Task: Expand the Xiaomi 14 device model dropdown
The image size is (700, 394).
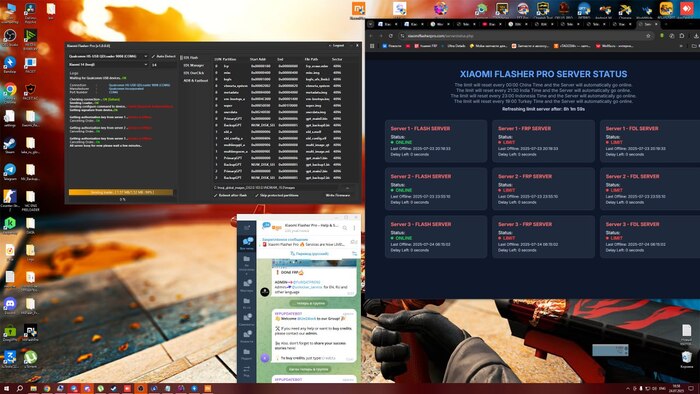Action: pyautogui.click(x=108, y=65)
